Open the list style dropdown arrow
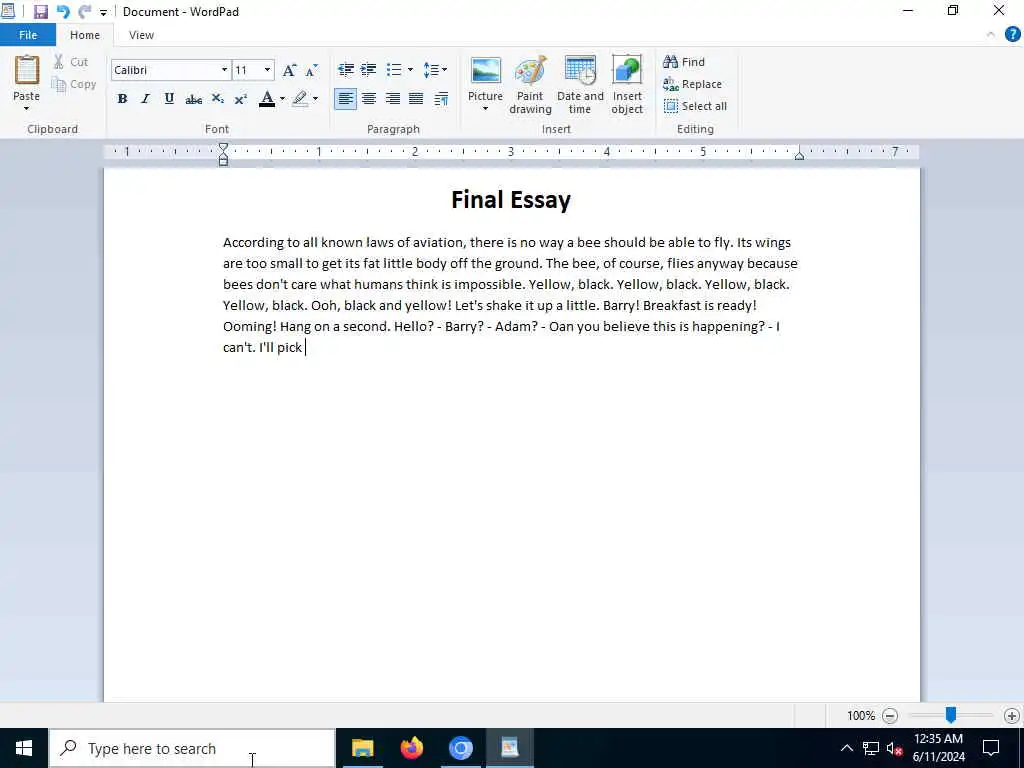This screenshot has height=768, width=1024. point(410,69)
